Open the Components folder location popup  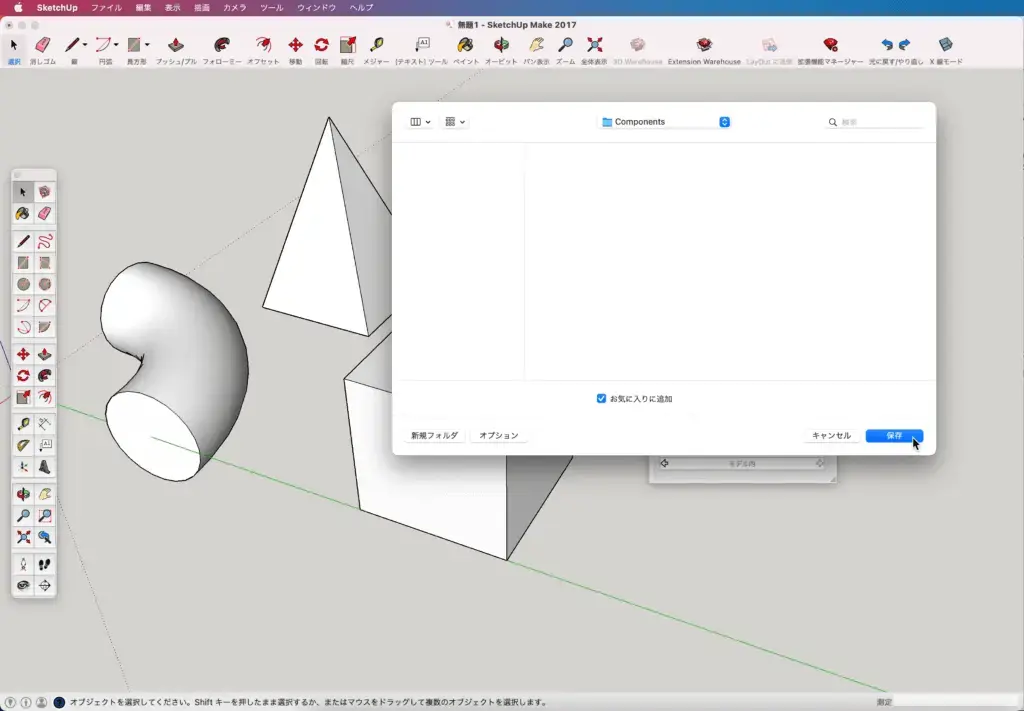click(x=665, y=122)
